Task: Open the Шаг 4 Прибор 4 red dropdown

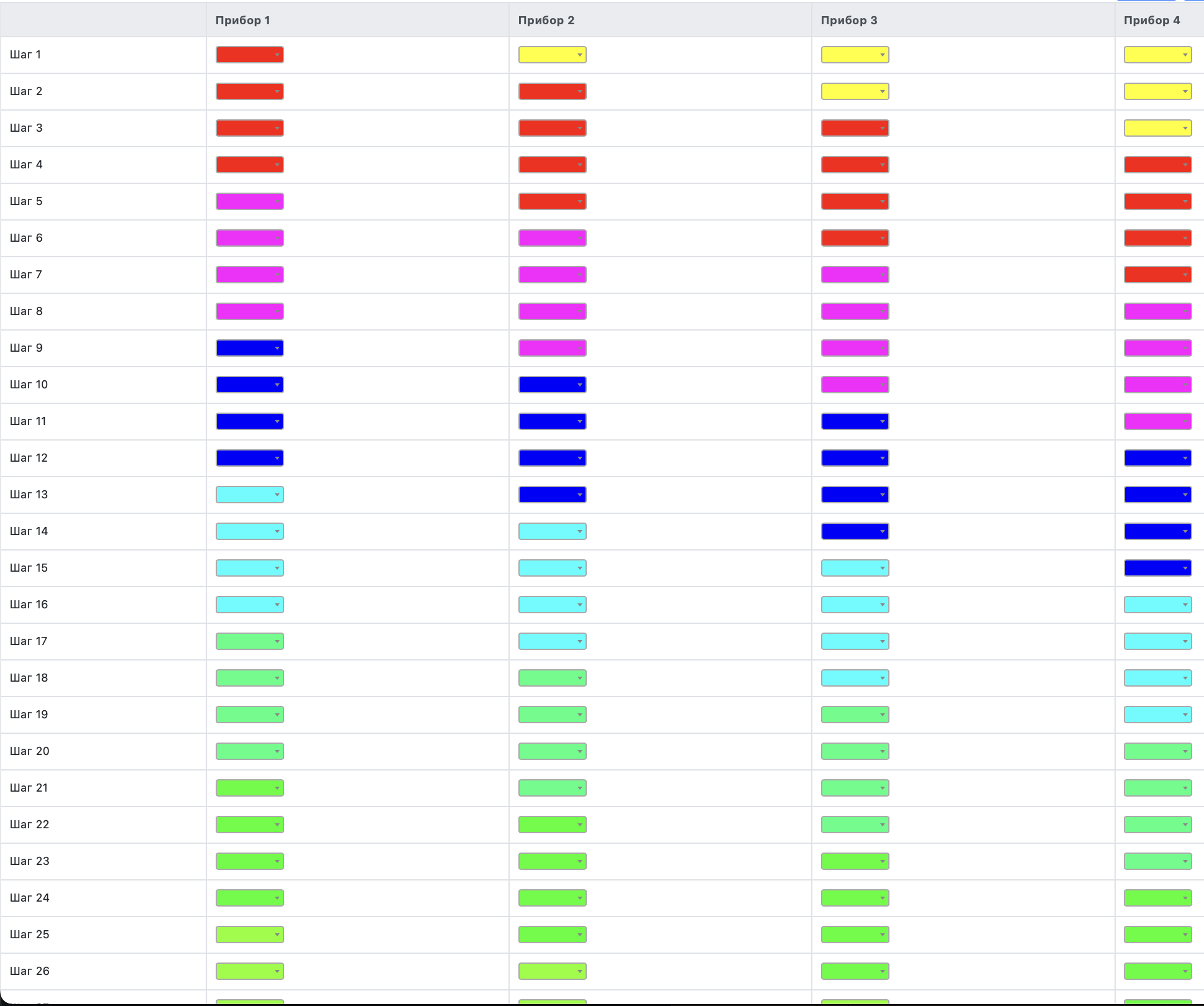Action: (1158, 165)
